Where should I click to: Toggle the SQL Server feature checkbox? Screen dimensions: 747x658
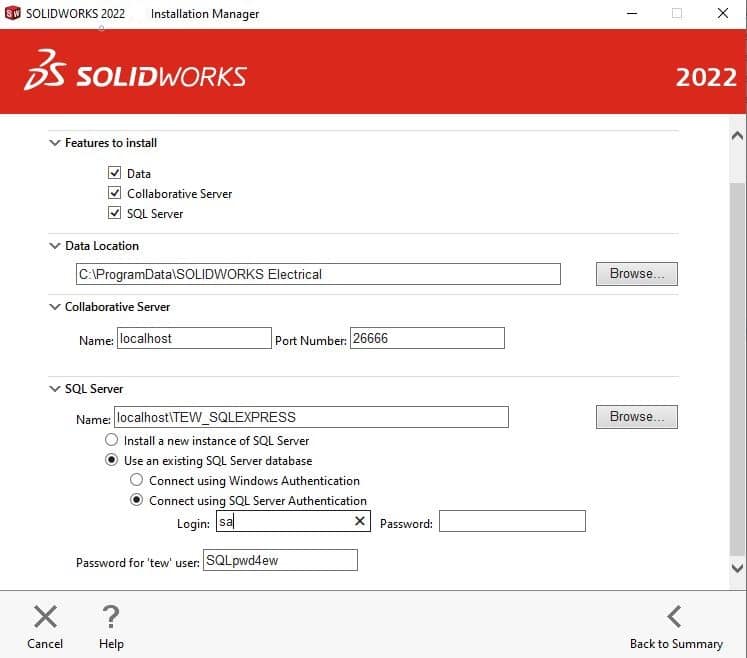[x=114, y=213]
